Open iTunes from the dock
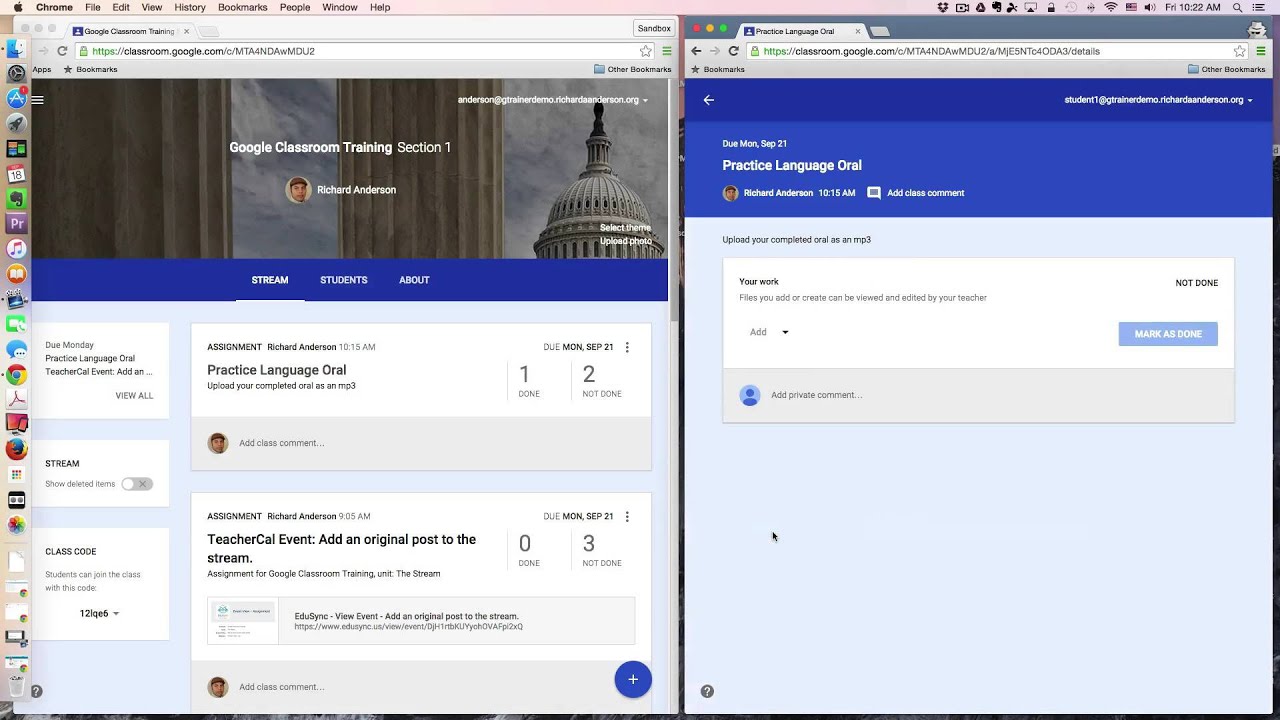Viewport: 1280px width, 720px height. click(16, 249)
